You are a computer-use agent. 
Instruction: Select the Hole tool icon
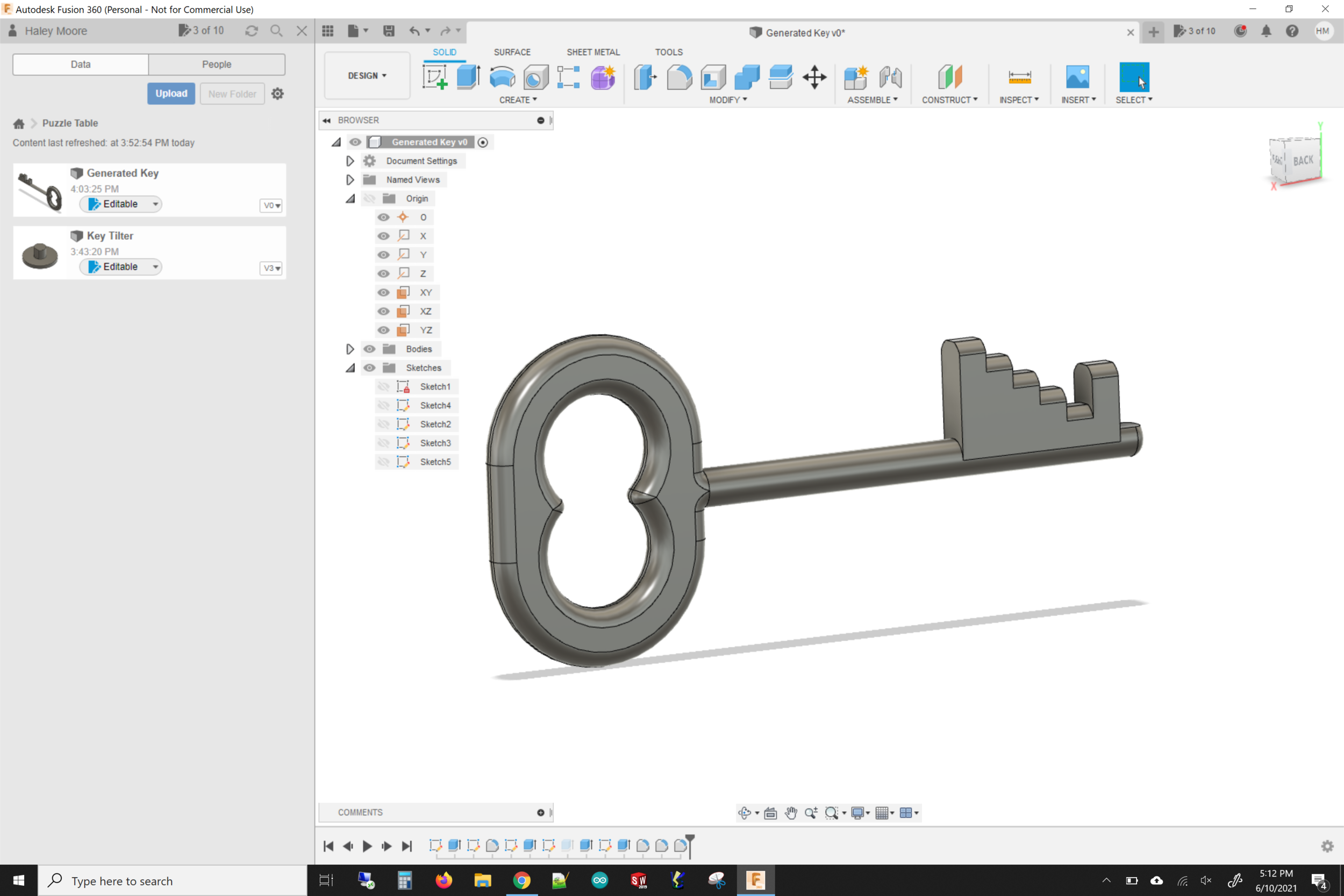coord(535,76)
